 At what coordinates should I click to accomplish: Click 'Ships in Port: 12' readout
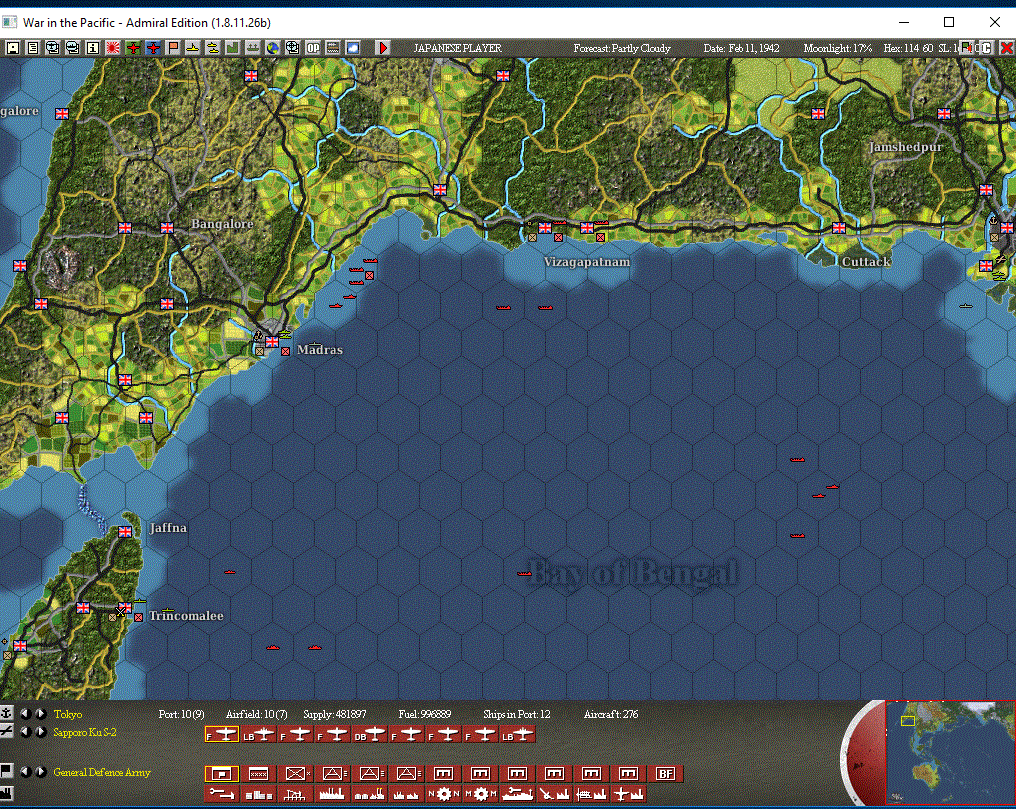[x=516, y=714]
